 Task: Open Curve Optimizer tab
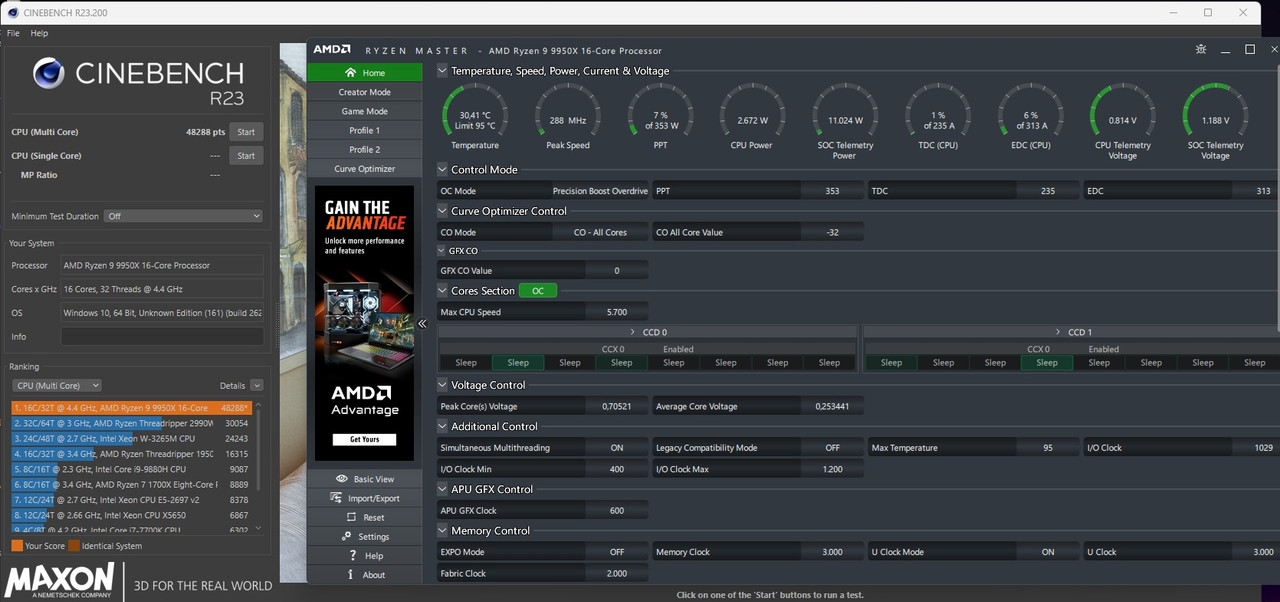click(x=365, y=169)
